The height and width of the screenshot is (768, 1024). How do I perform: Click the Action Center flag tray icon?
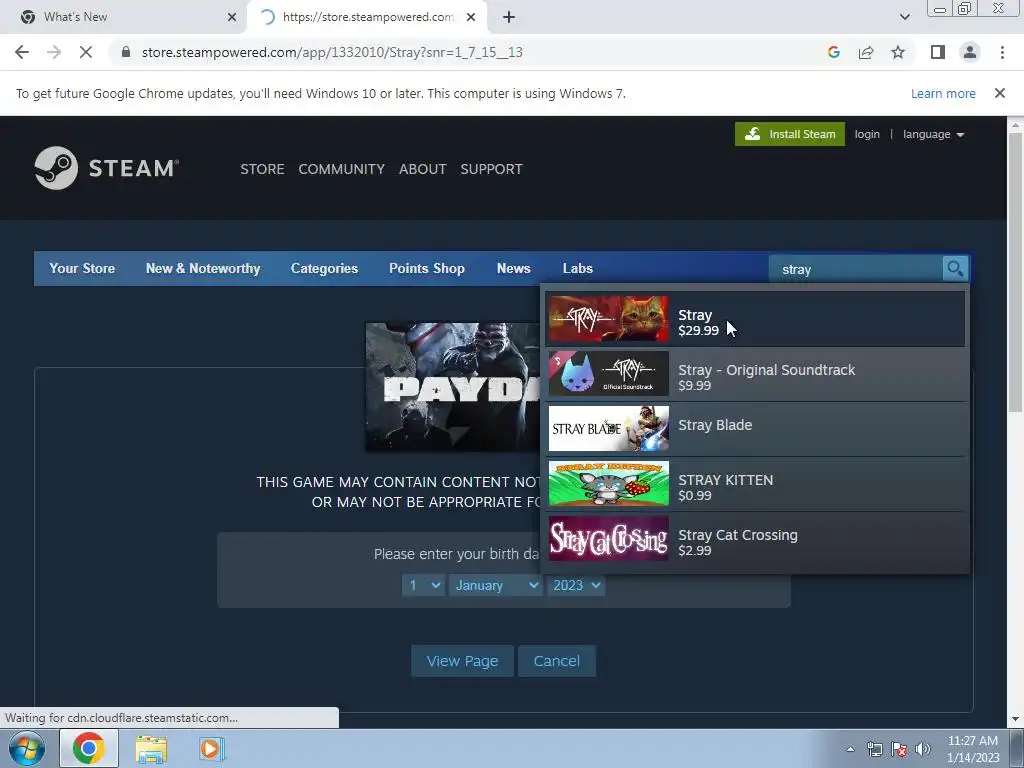click(899, 749)
